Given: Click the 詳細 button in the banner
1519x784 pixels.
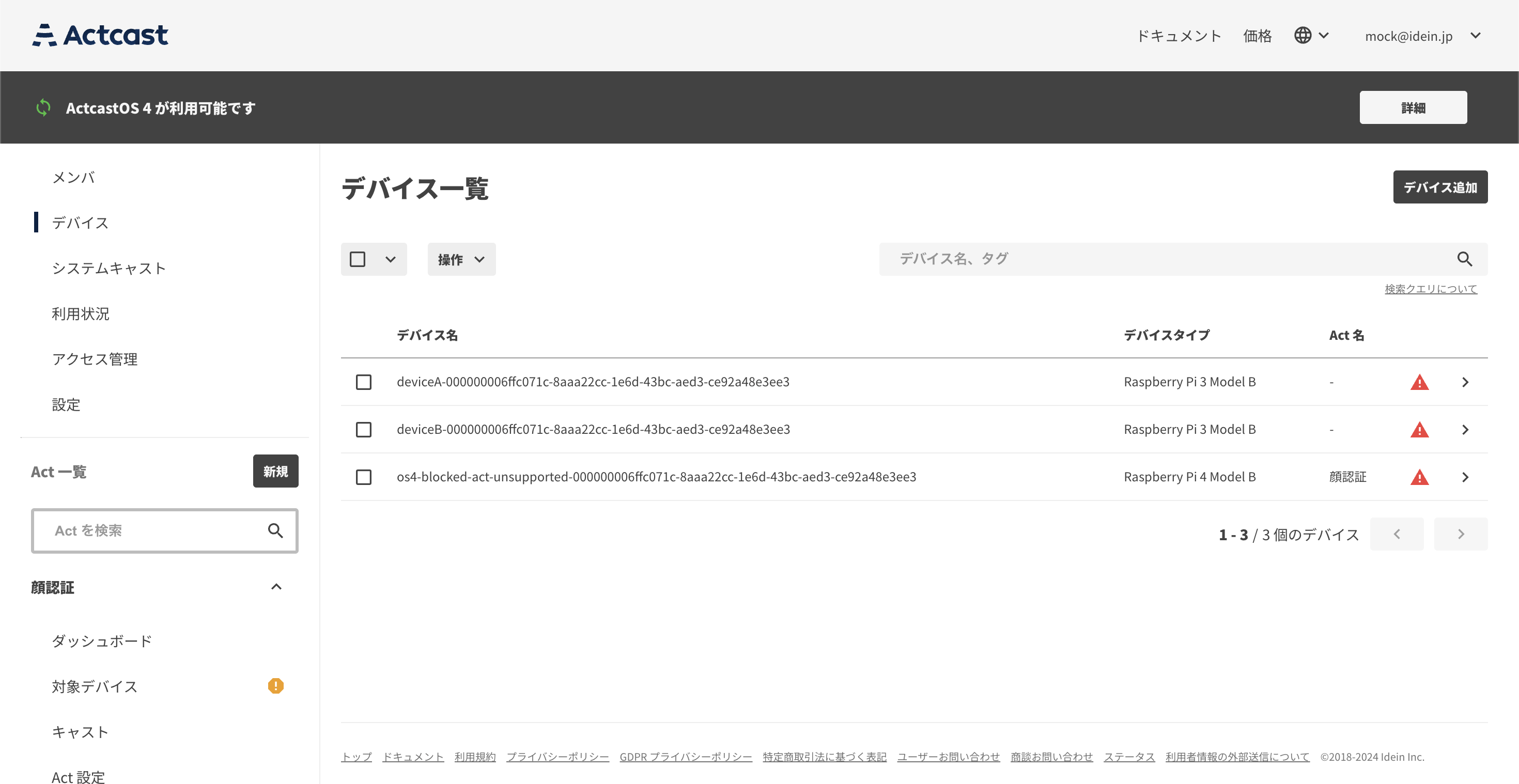Looking at the screenshot, I should (x=1413, y=107).
